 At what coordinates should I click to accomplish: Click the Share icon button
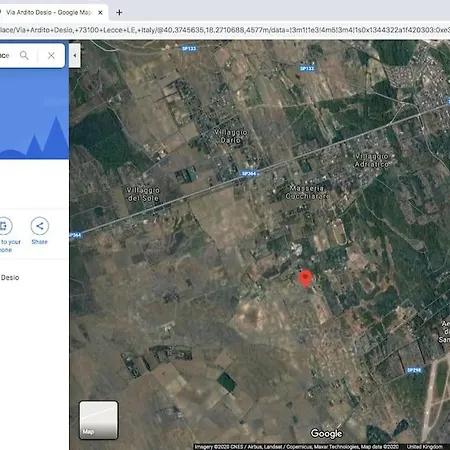(40, 226)
